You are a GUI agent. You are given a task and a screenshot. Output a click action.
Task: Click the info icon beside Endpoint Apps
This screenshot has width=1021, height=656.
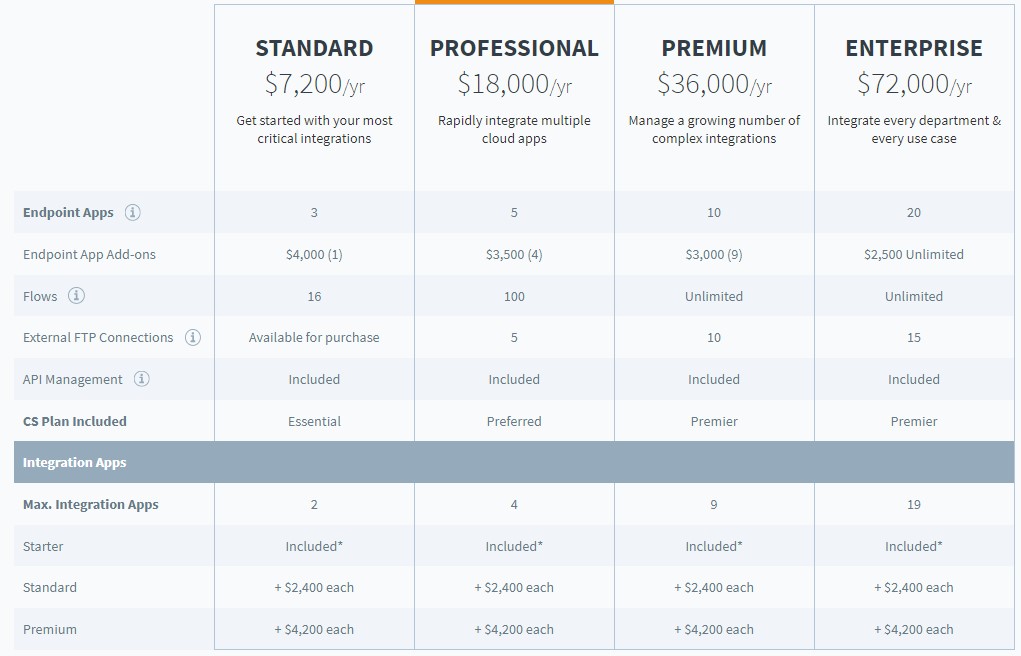[x=133, y=212]
